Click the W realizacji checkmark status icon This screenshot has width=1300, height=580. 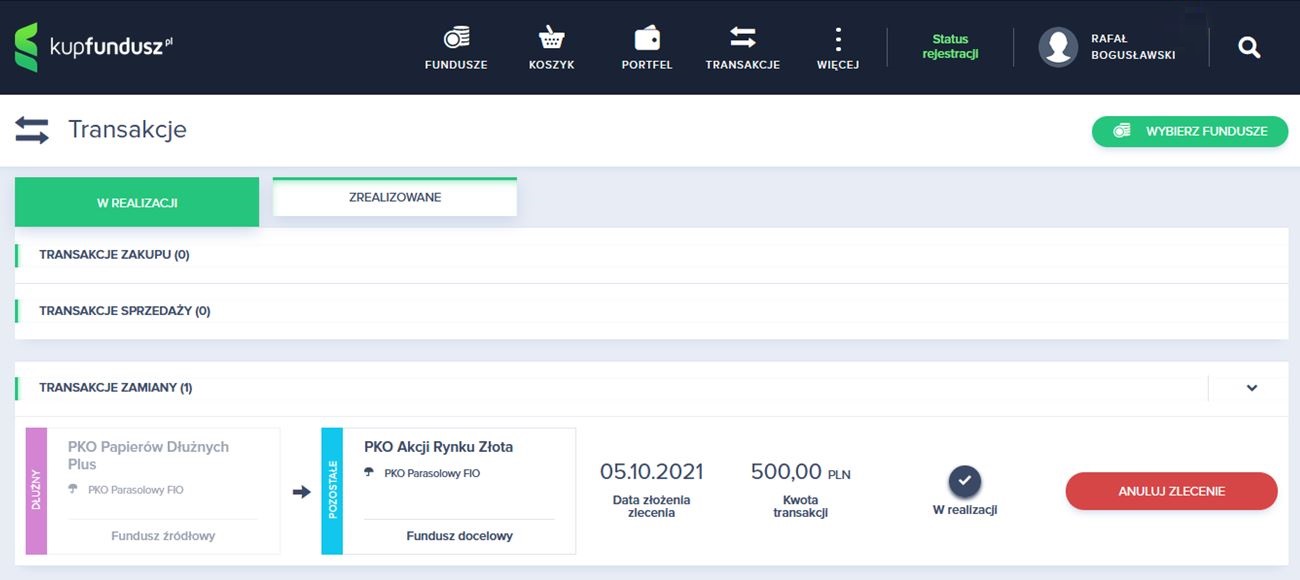tap(965, 481)
